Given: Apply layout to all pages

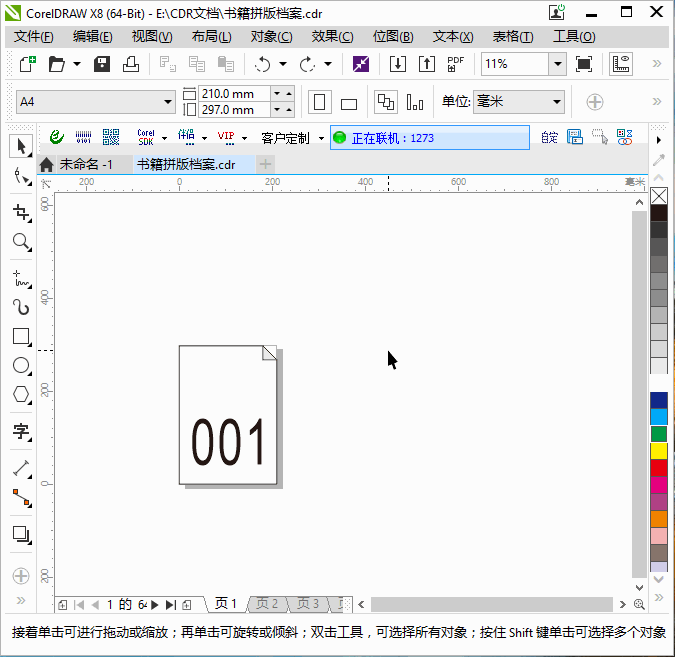Looking at the screenshot, I should click(386, 102).
